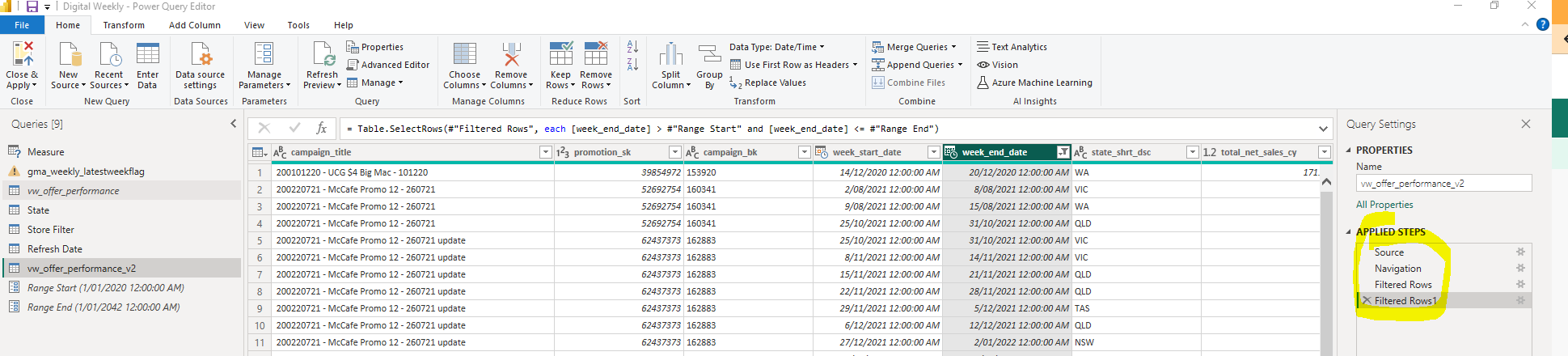Viewport: 1568px width, 356px height.
Task: Click scroll up arrow on data grid
Action: tap(1326, 182)
